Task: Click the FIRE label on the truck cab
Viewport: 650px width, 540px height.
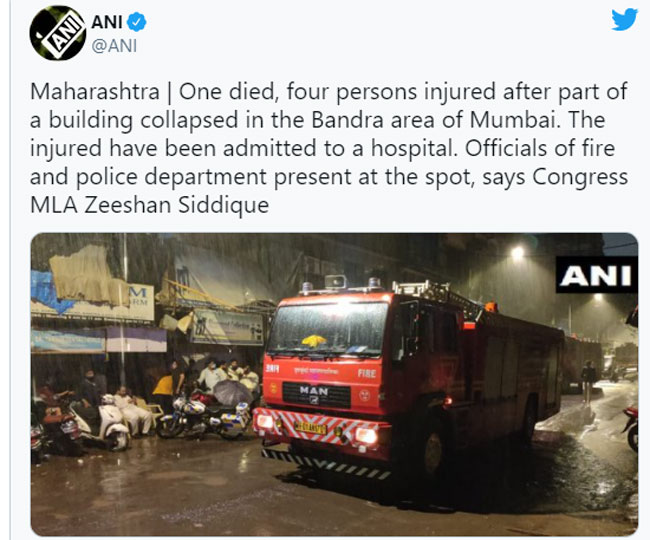Action: (x=367, y=373)
